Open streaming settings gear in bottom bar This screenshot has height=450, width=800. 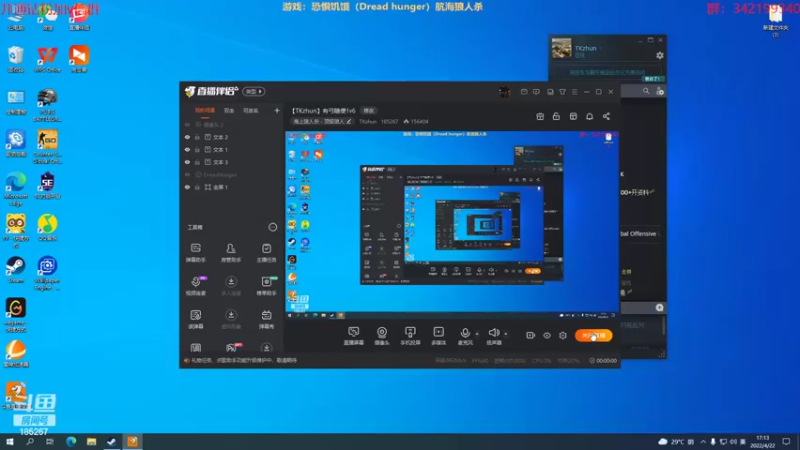pos(563,335)
